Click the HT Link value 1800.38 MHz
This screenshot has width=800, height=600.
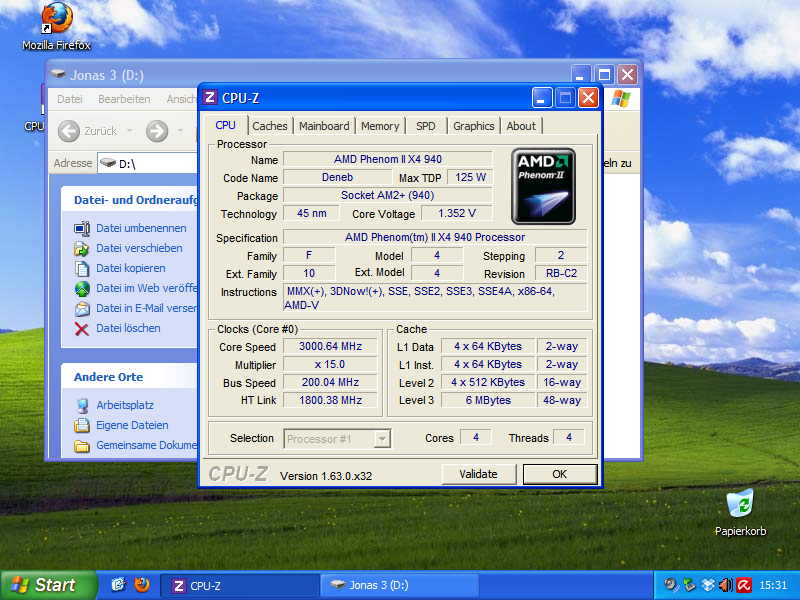coord(330,401)
